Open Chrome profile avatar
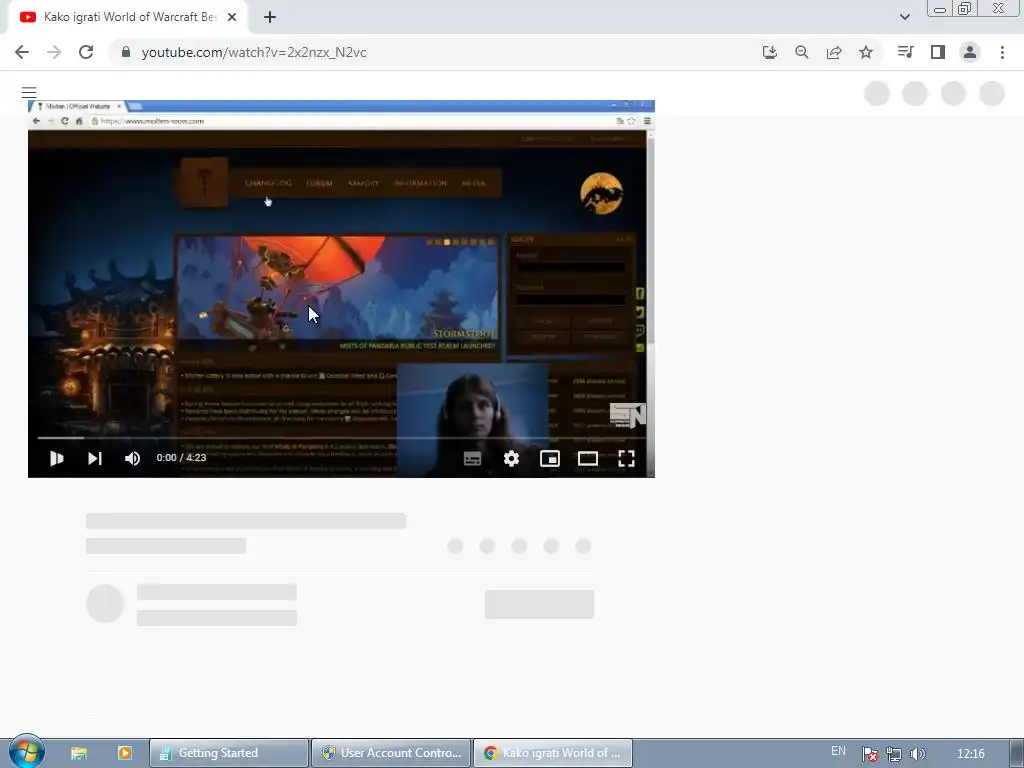Screen dimensions: 1024x768 coord(970,52)
